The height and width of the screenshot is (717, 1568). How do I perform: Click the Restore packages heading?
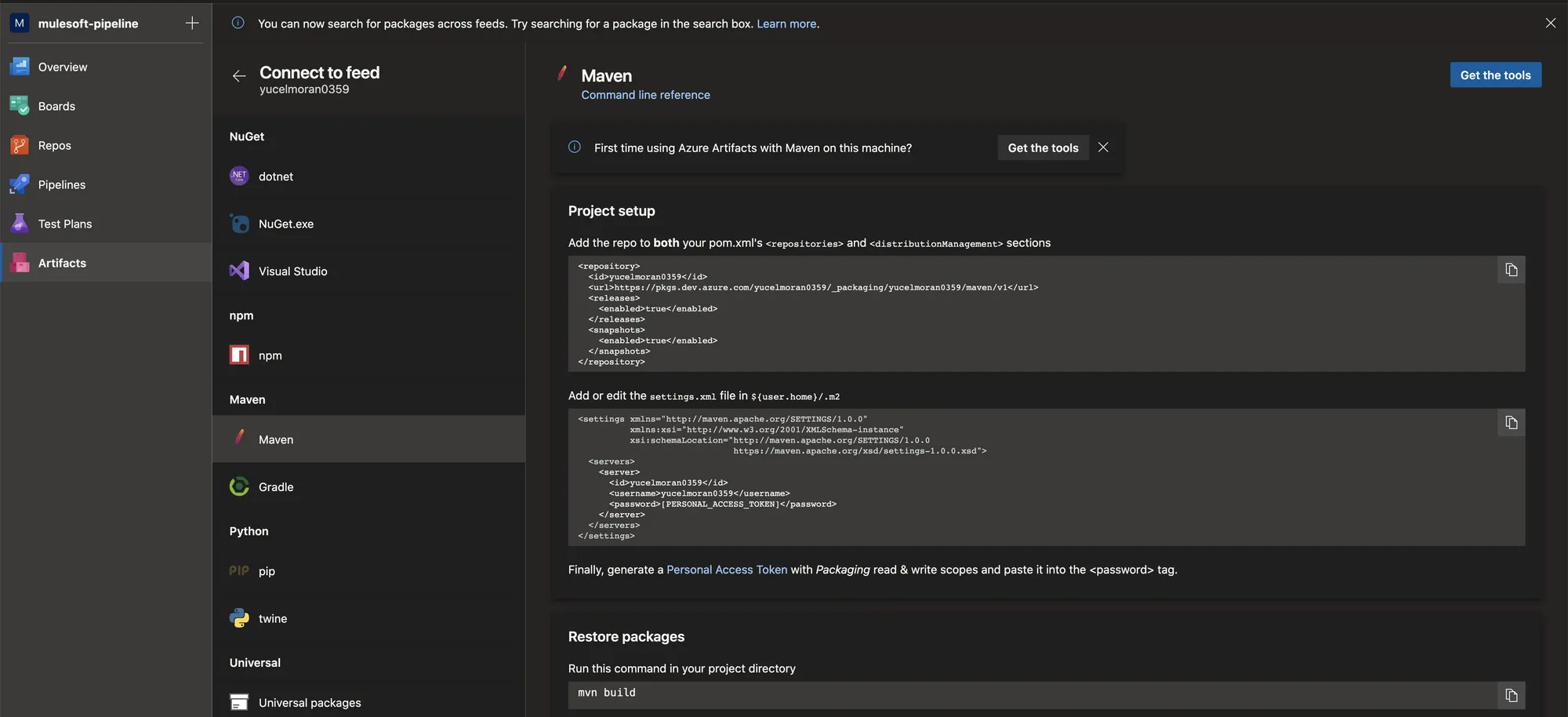point(626,637)
